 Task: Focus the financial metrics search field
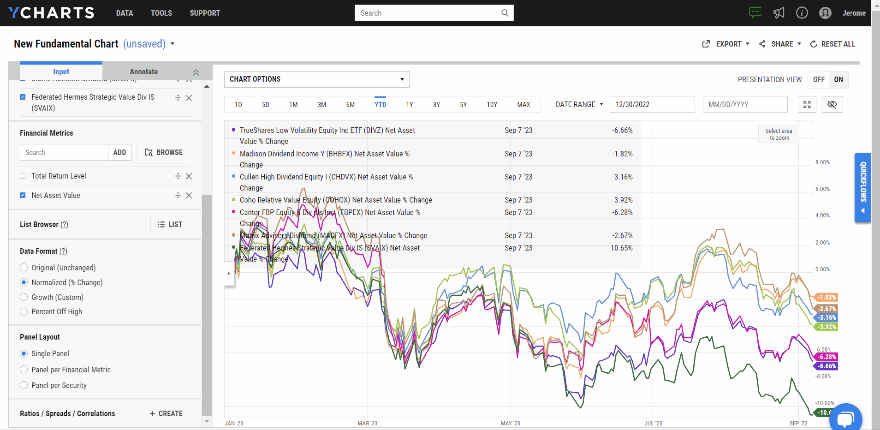64,153
